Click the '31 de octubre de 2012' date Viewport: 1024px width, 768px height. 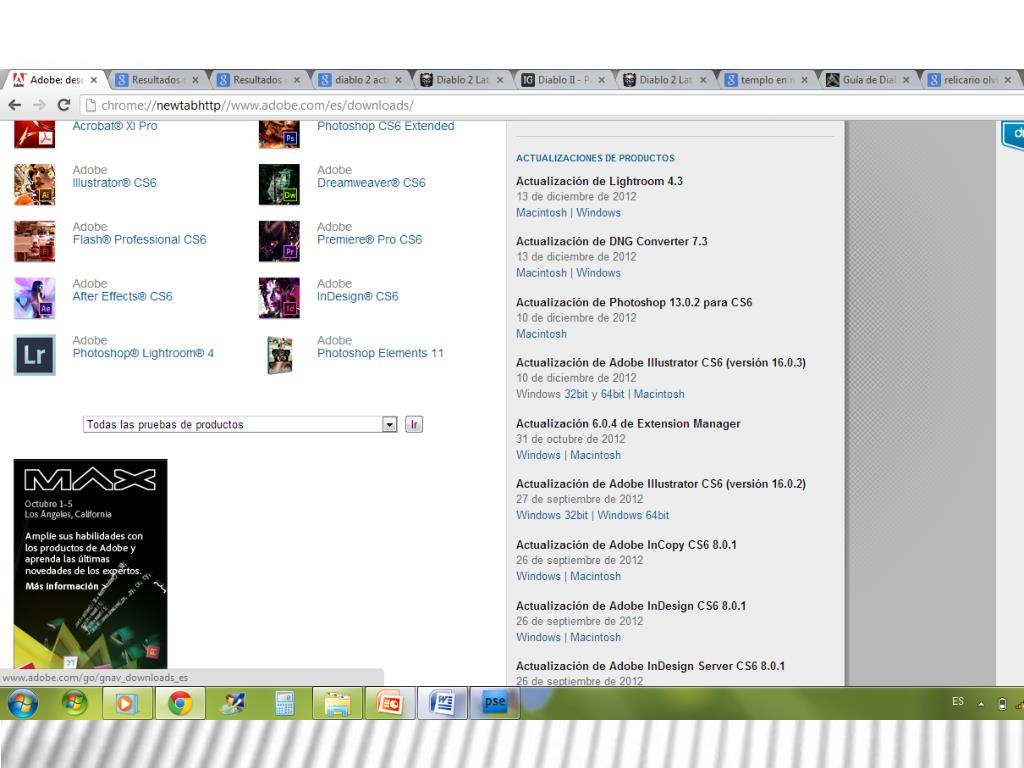(x=571, y=439)
